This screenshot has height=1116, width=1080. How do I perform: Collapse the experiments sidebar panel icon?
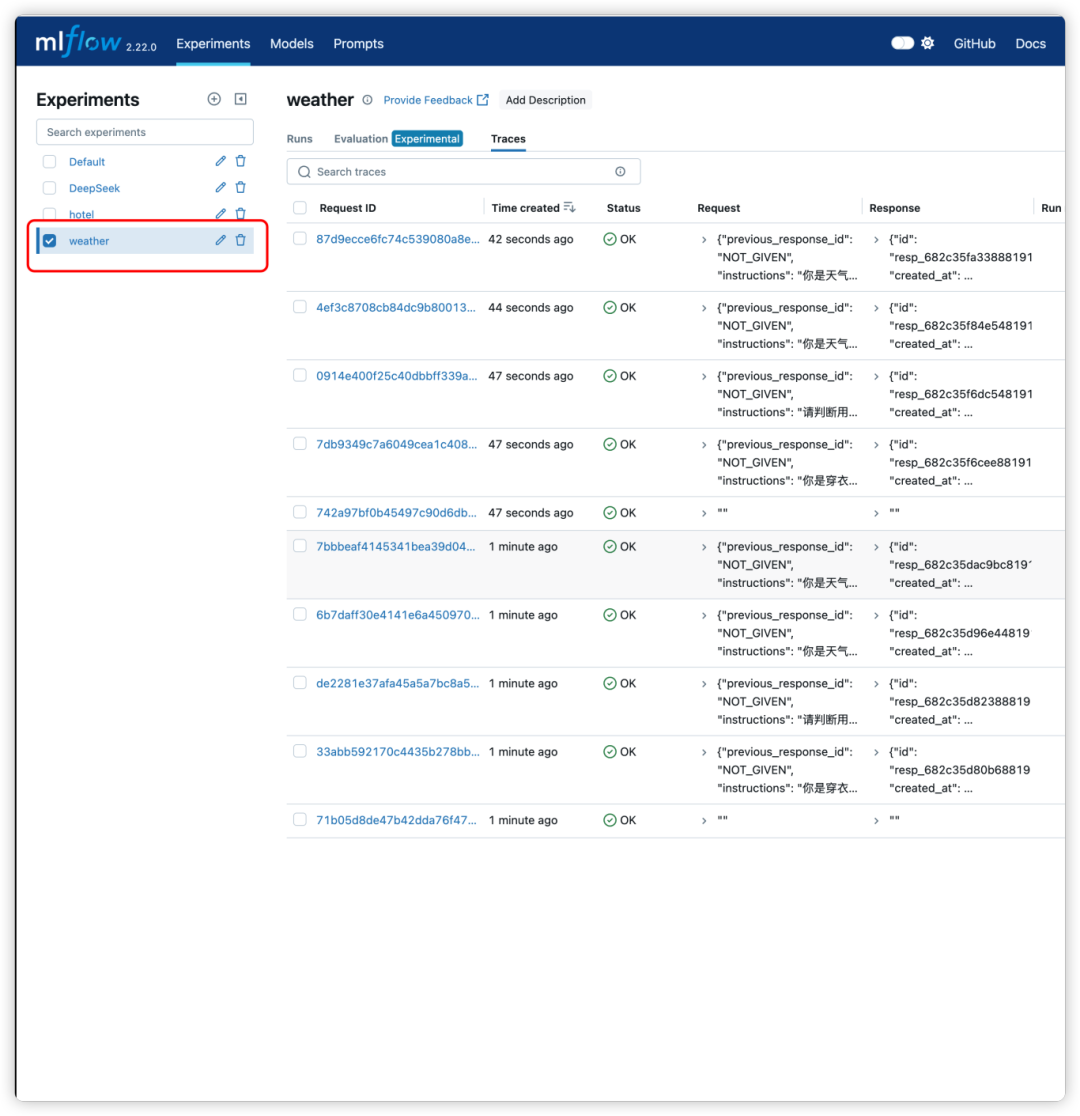tap(241, 99)
